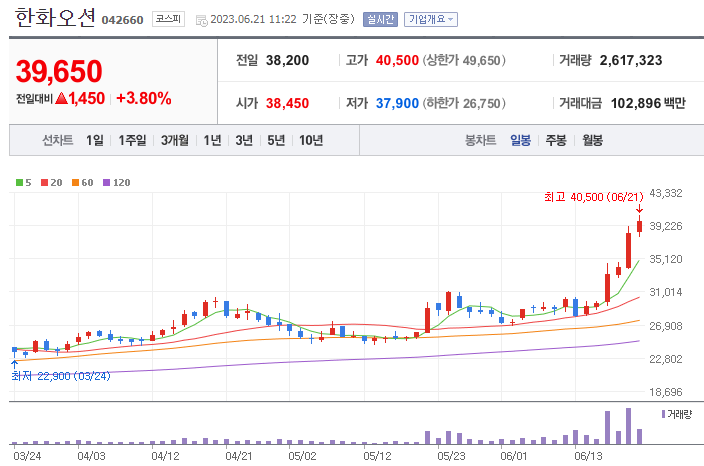Click the tallest volume bar in the volume chart

(629, 426)
